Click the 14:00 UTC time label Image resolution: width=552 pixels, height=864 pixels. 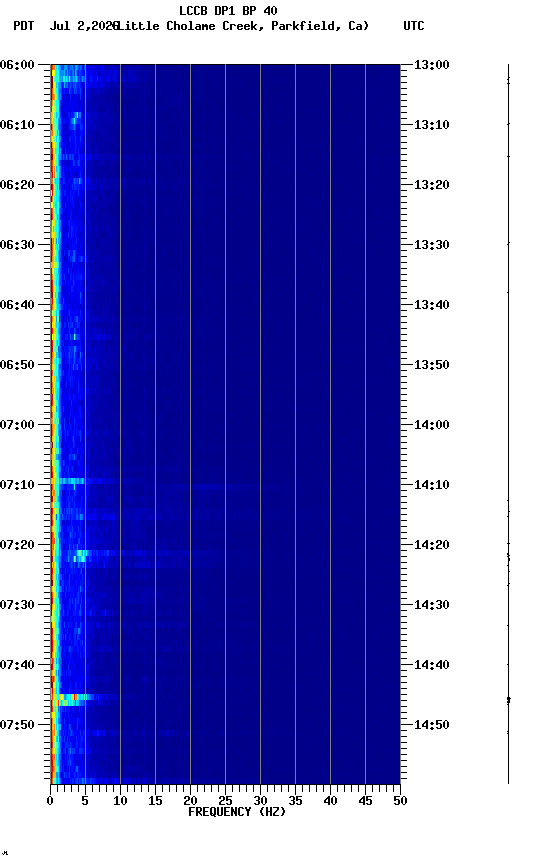pos(432,425)
